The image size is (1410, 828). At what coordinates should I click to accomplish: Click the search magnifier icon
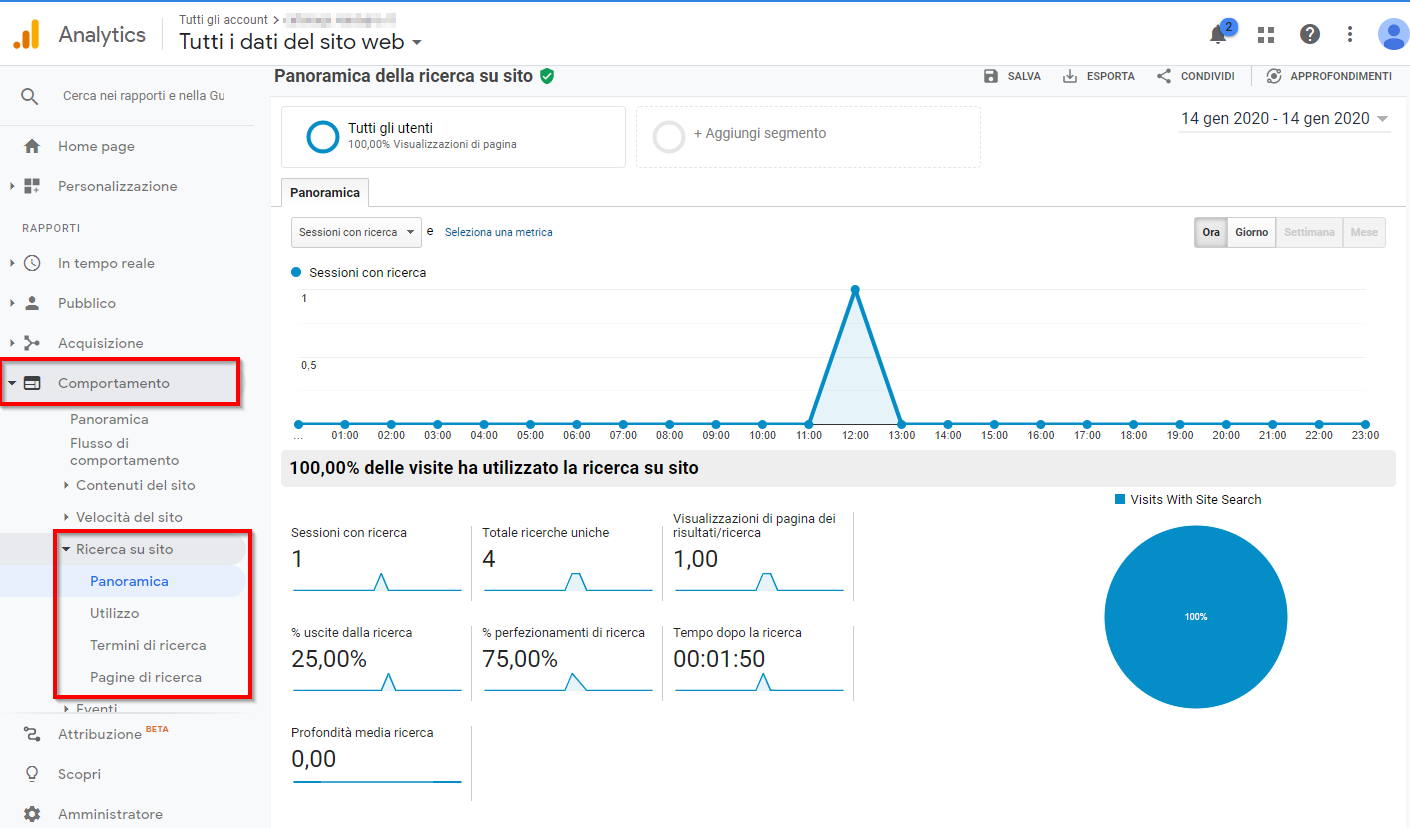pyautogui.click(x=30, y=96)
